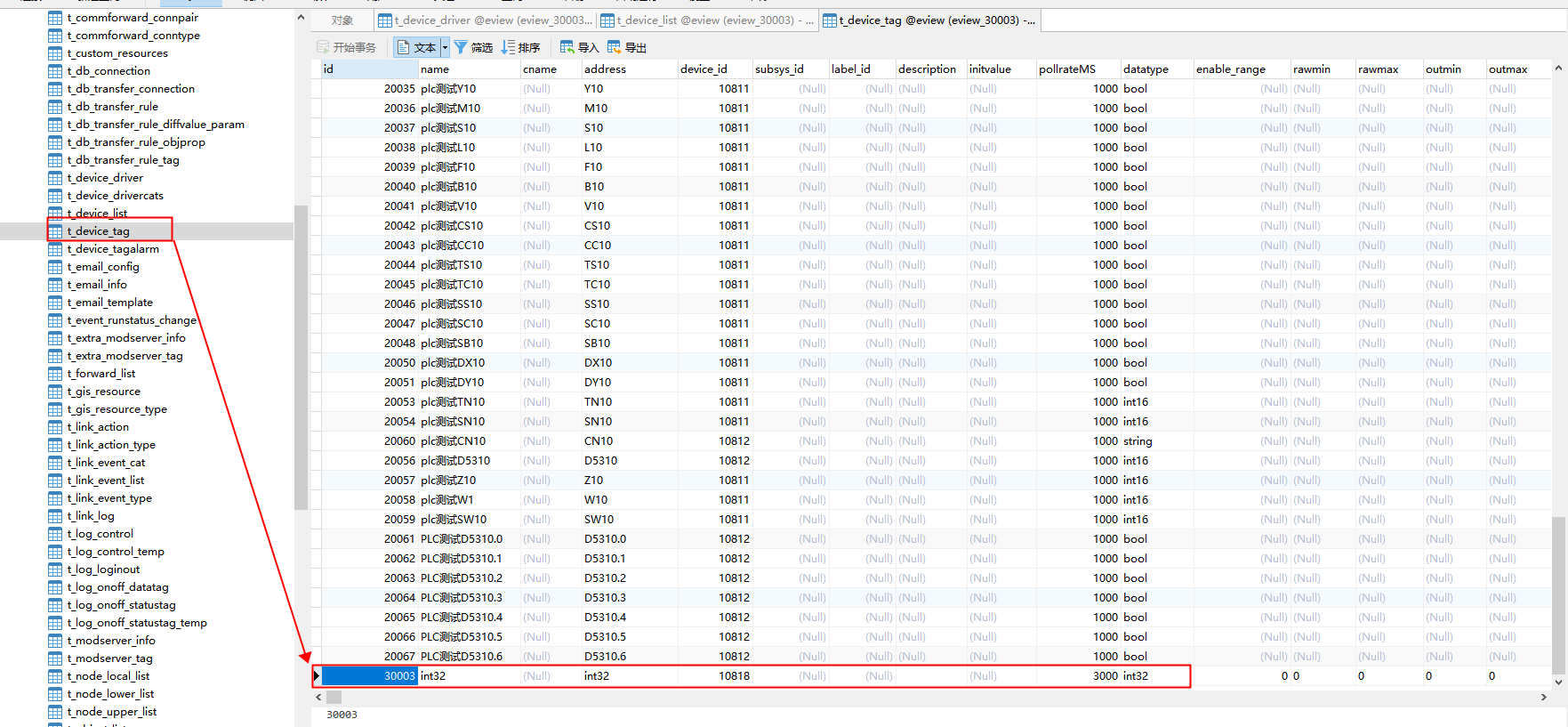Select t_device_tagalarm in the table tree
The height and width of the screenshot is (727, 1568).
(x=114, y=249)
